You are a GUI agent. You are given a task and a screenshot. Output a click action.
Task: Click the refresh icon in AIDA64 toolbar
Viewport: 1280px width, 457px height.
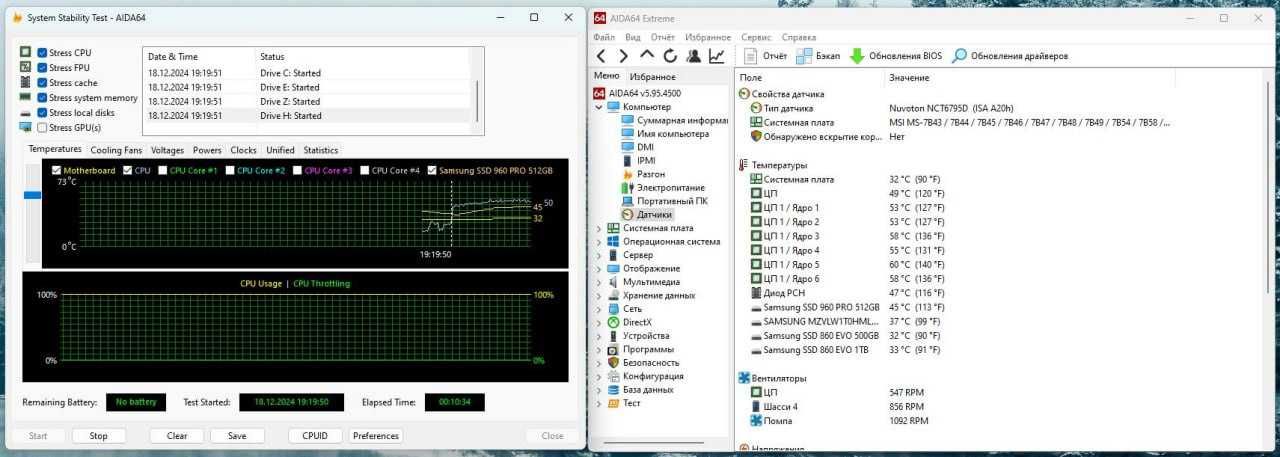pos(670,56)
